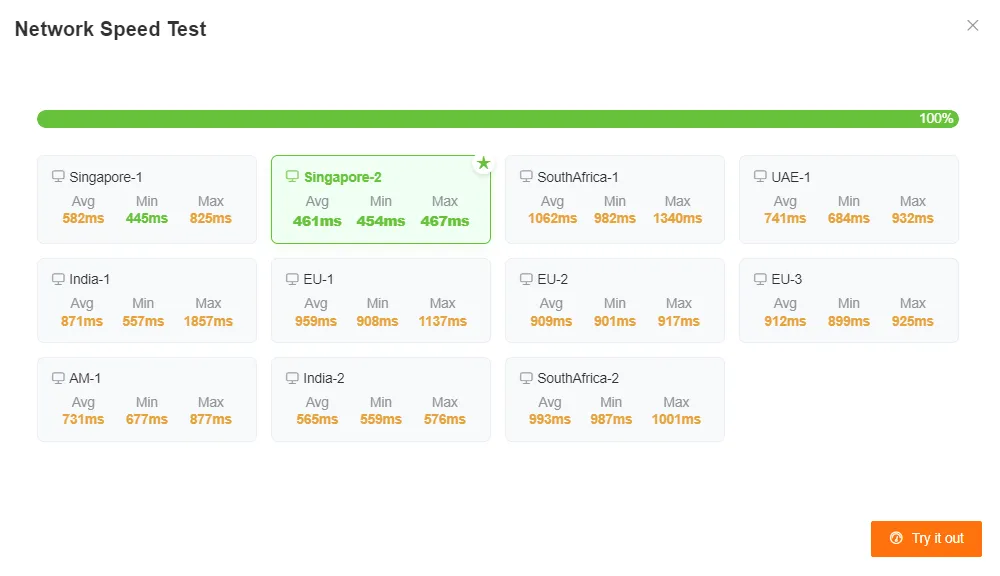Click the monitor icon on AM-1 card
1000x576 pixels.
[58, 377]
